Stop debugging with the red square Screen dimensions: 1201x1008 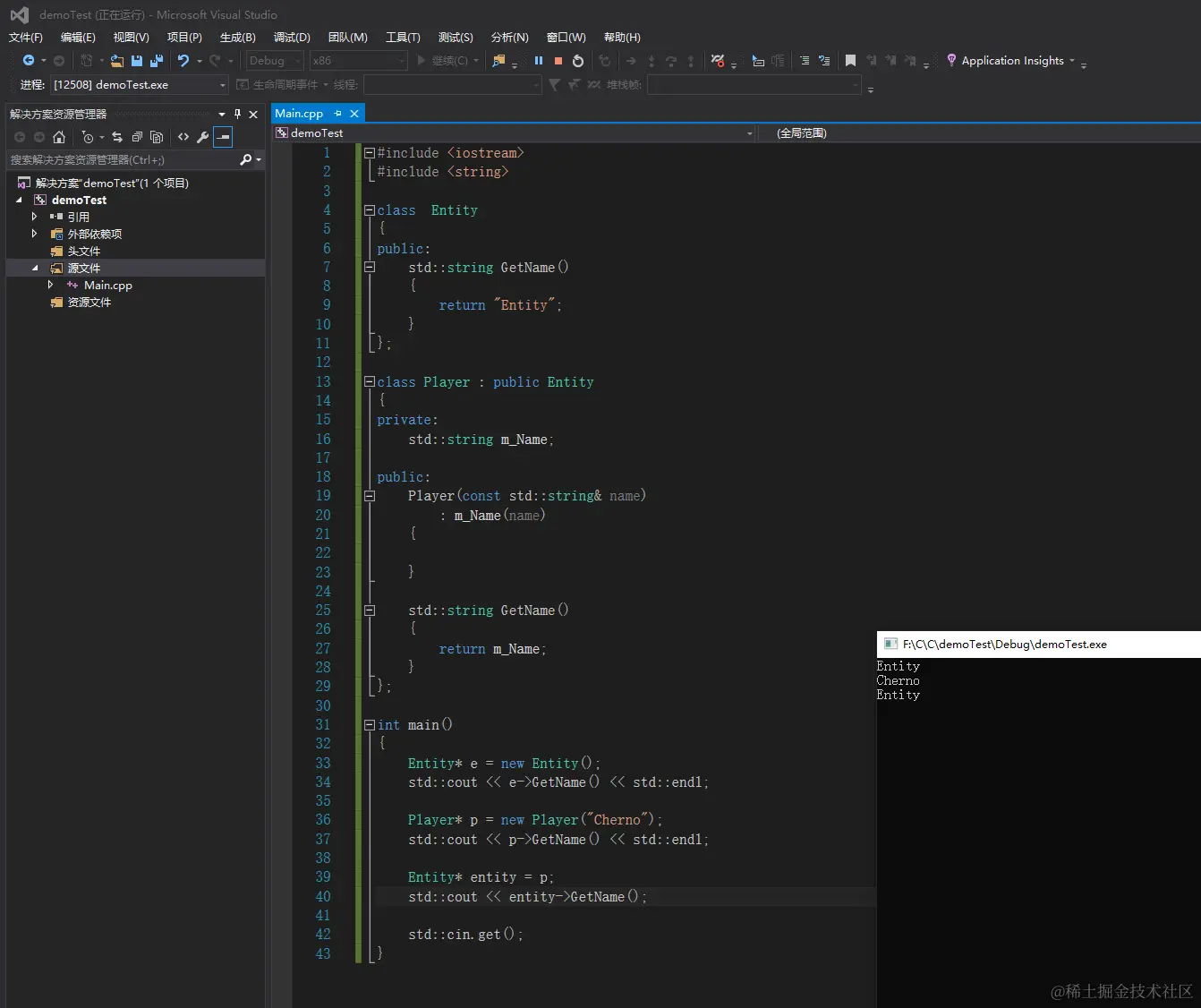coord(558,61)
